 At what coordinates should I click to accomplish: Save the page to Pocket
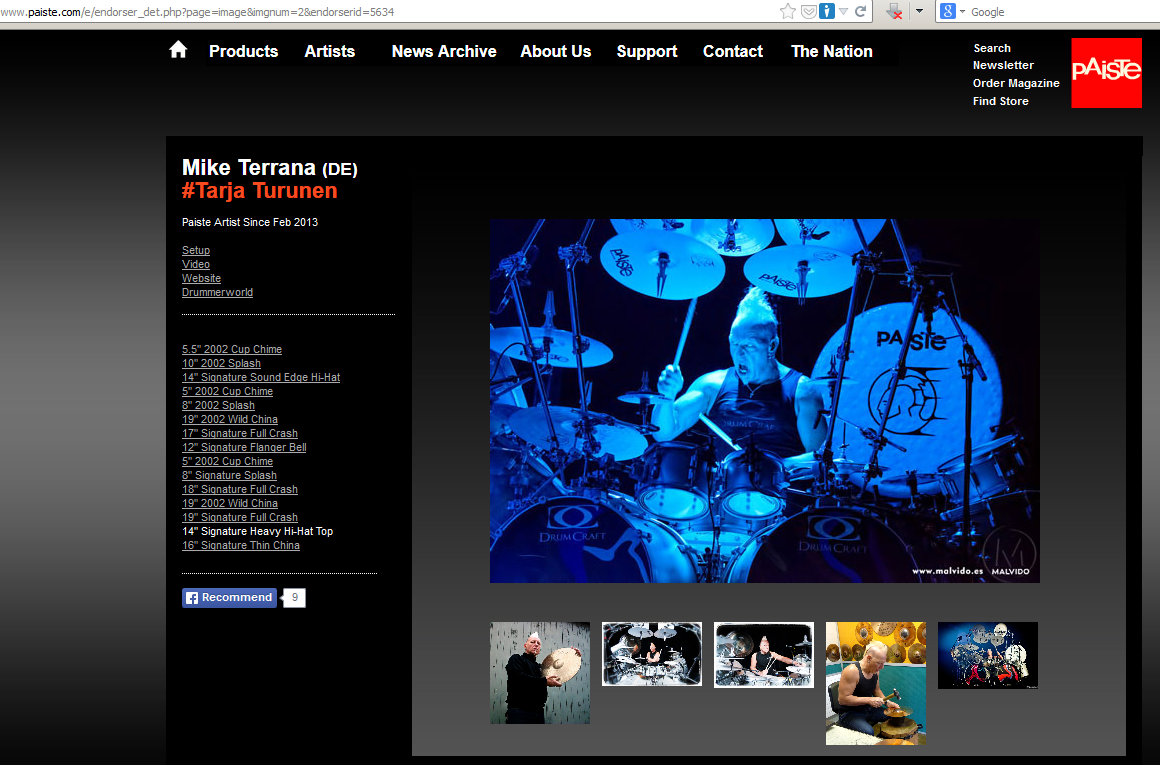809,11
